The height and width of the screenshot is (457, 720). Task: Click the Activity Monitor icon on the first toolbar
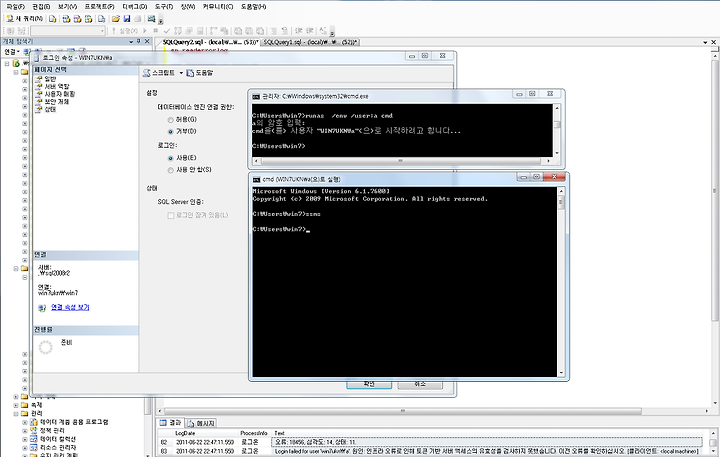point(151,19)
